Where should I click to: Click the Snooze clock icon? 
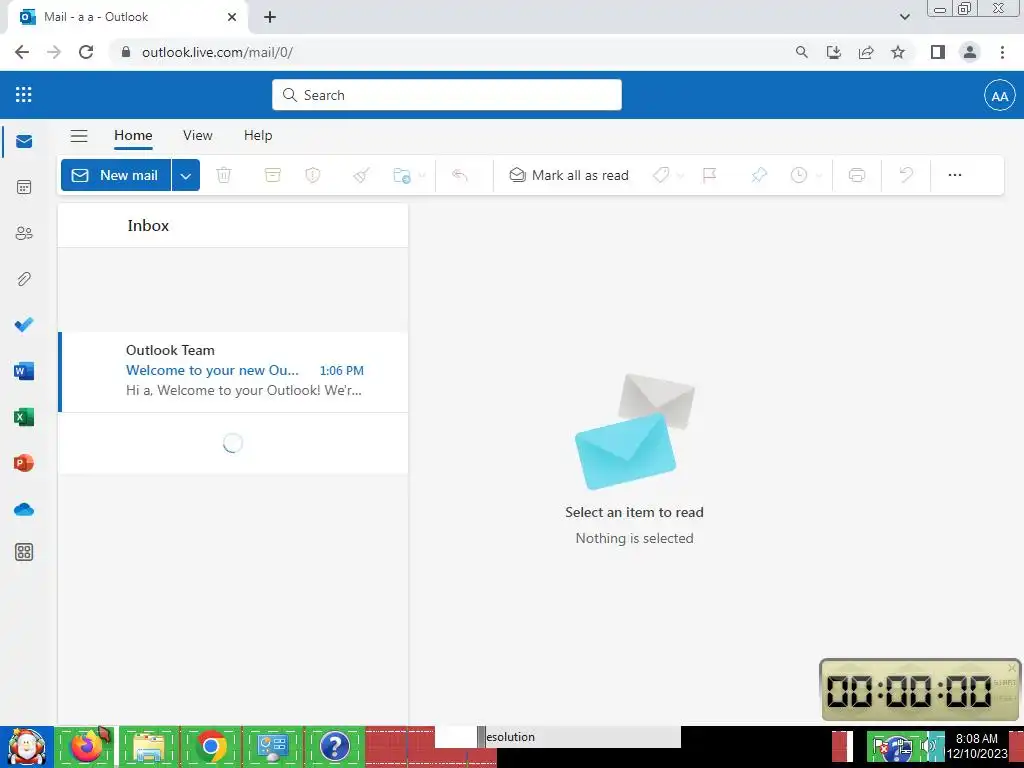[x=799, y=175]
